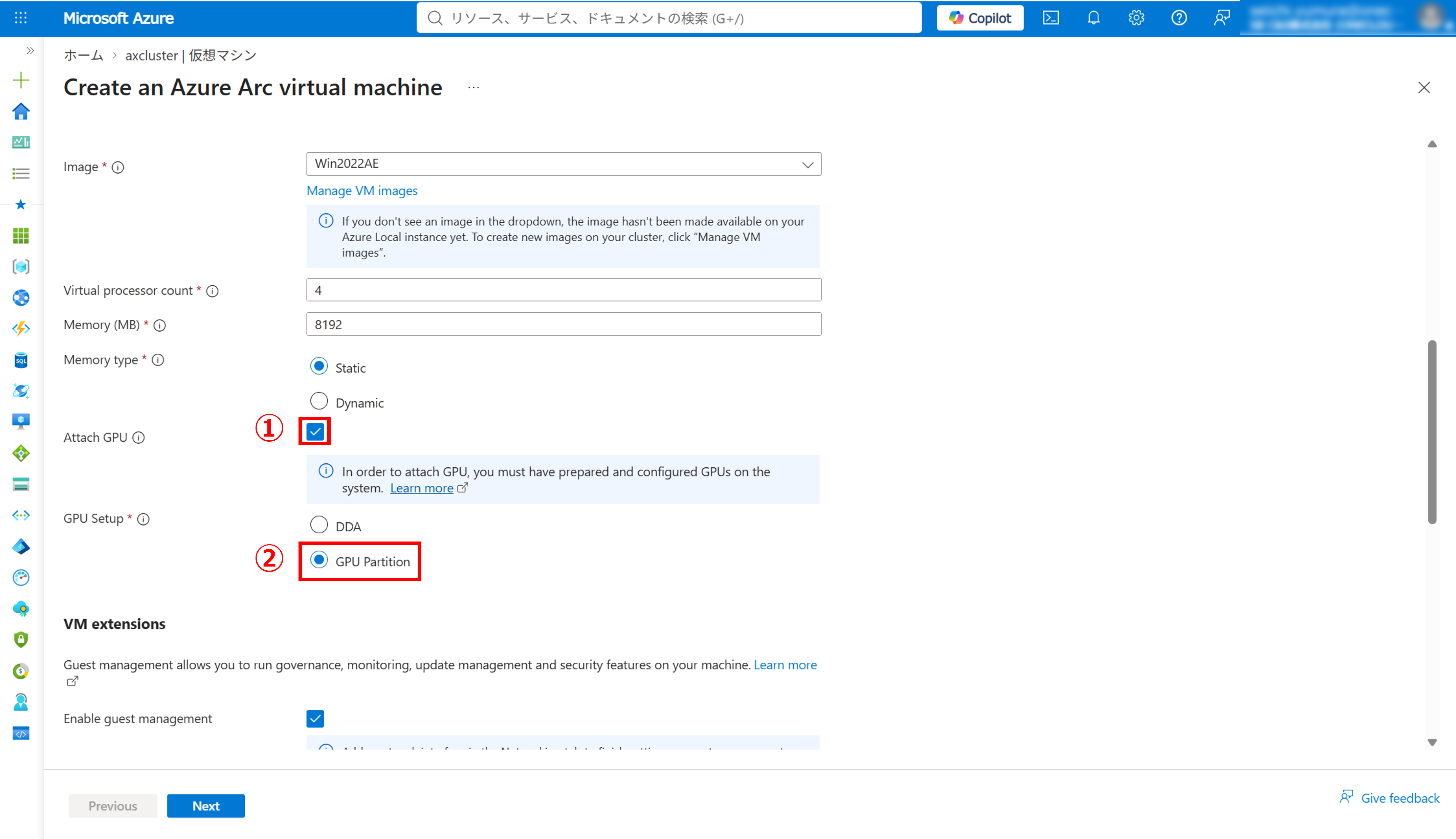Open the code brackets icon in sidebar

click(21, 733)
